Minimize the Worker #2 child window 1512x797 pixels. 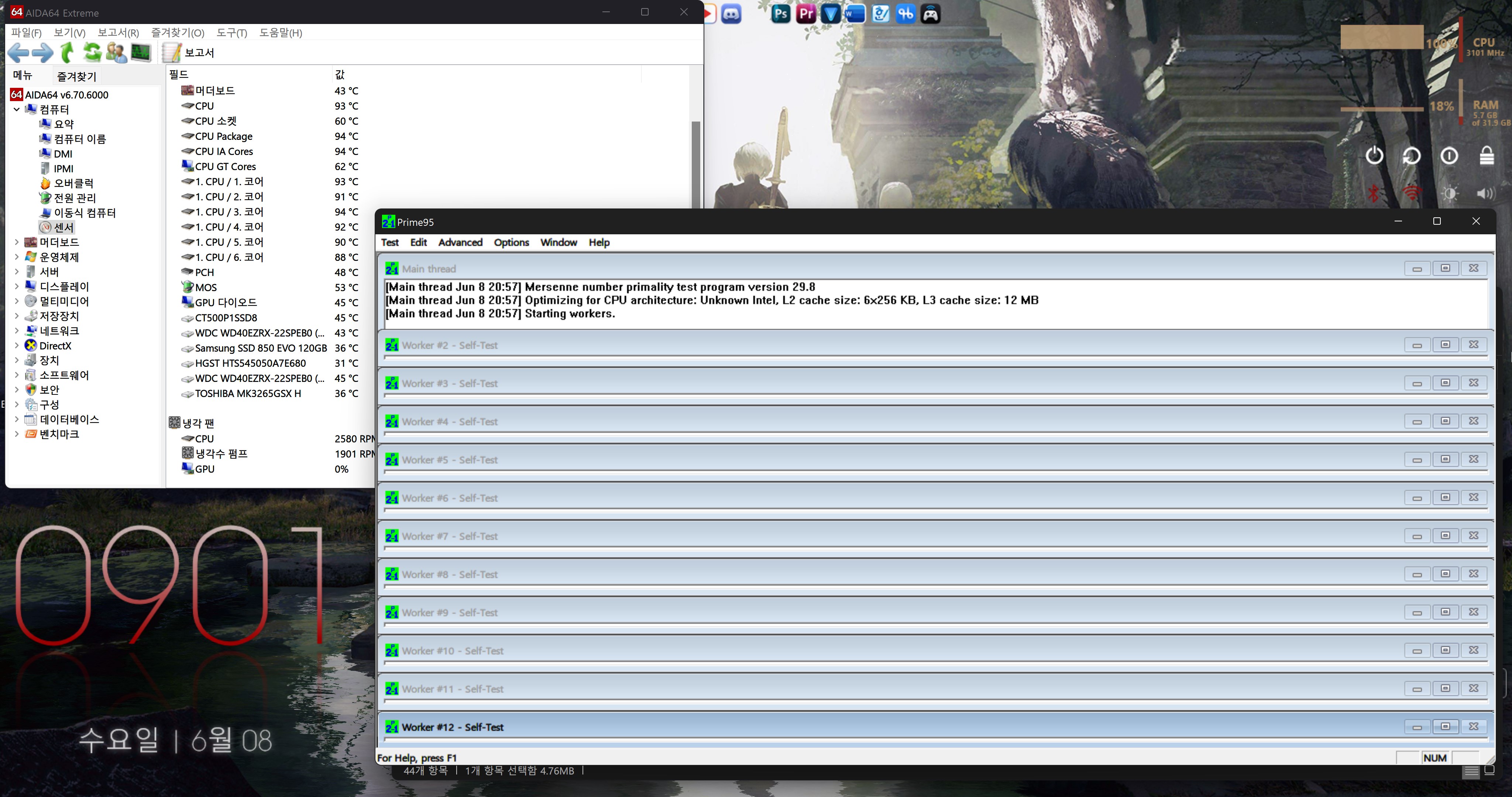pos(1417,345)
